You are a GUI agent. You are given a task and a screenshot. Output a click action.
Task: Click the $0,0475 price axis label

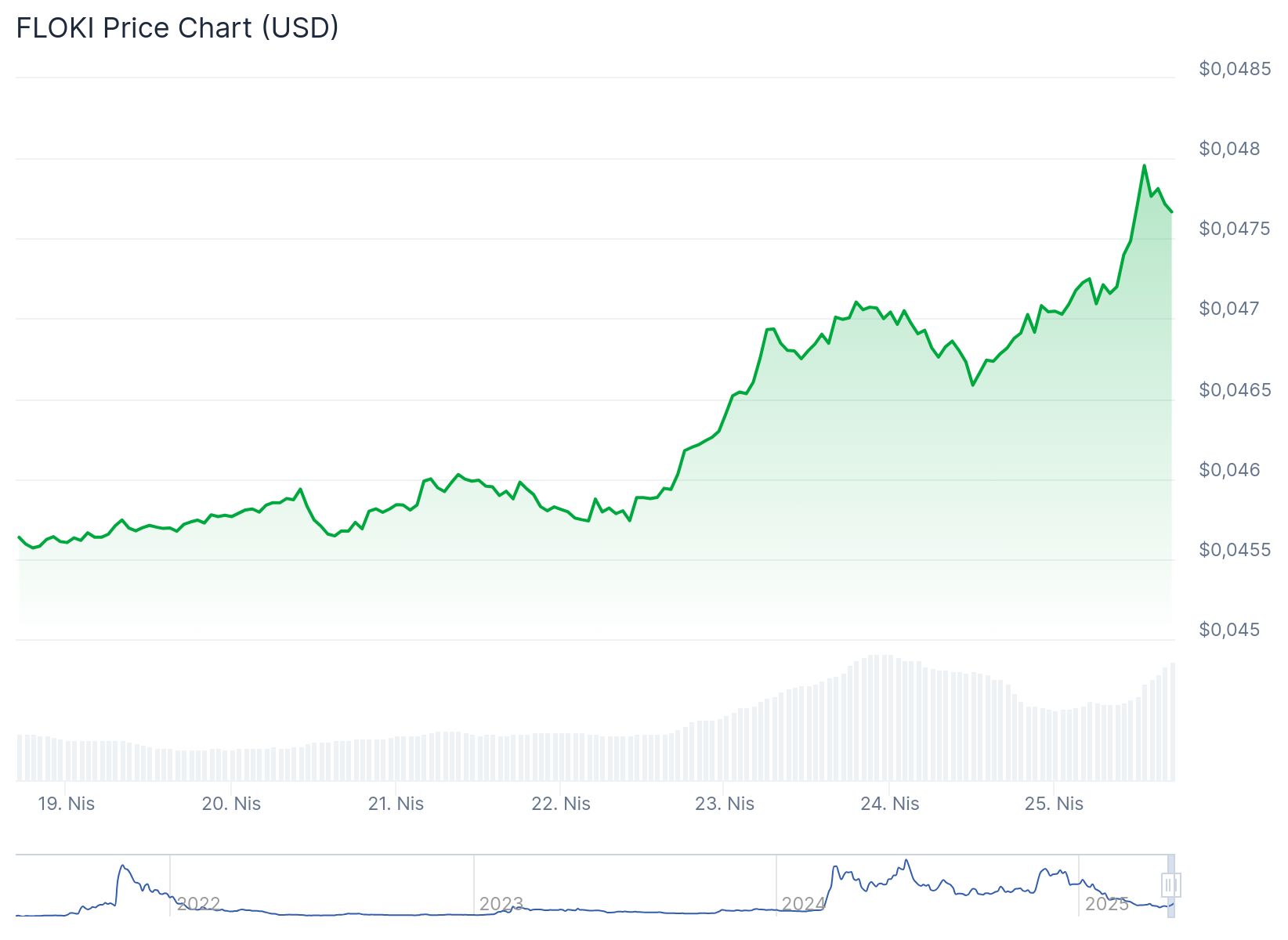(x=1235, y=229)
